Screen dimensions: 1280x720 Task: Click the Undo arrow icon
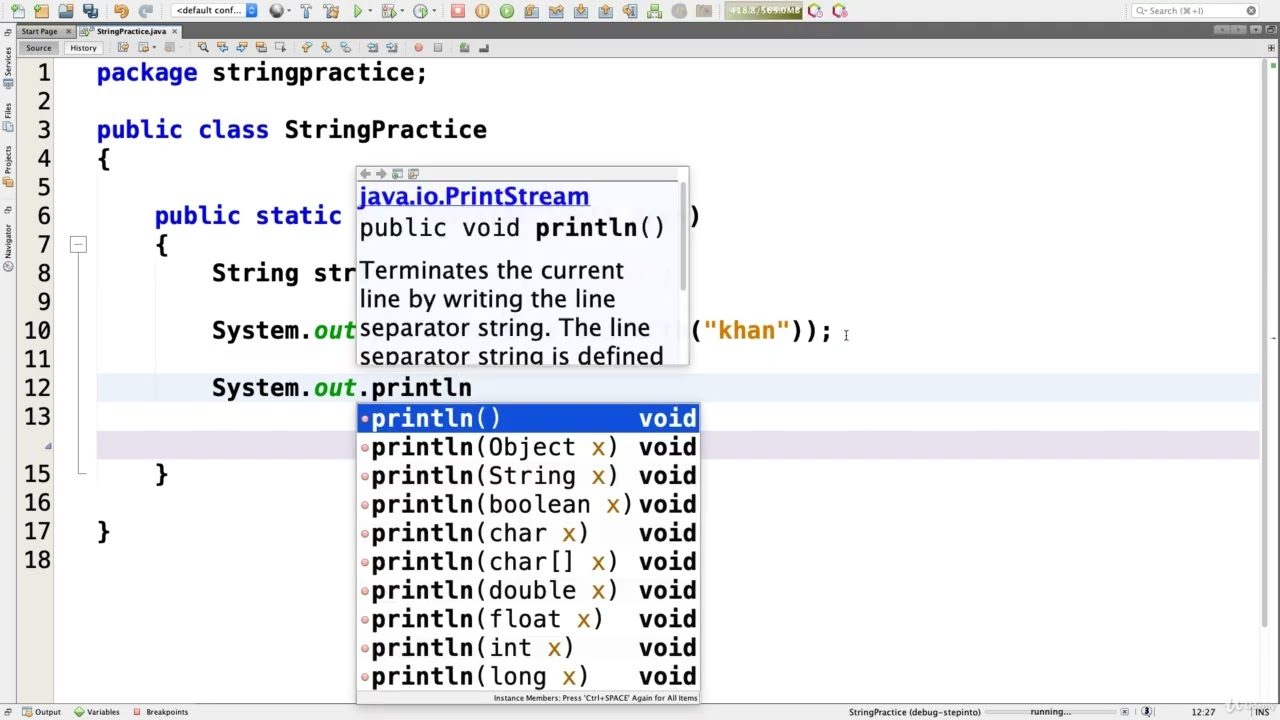pyautogui.click(x=121, y=11)
